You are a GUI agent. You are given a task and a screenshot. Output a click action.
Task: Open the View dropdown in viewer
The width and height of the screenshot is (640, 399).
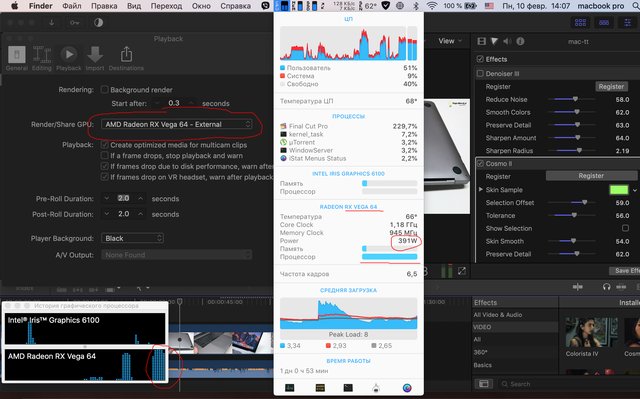click(450, 41)
